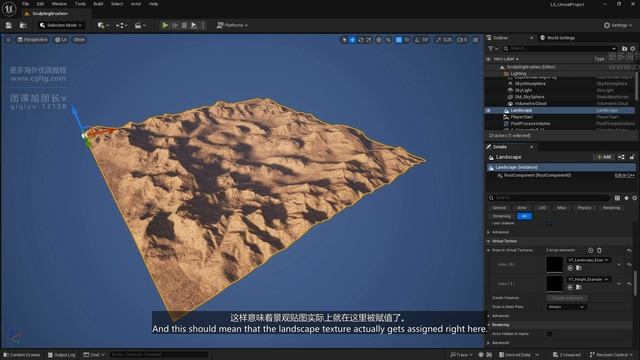Click the Details search field

point(549,198)
